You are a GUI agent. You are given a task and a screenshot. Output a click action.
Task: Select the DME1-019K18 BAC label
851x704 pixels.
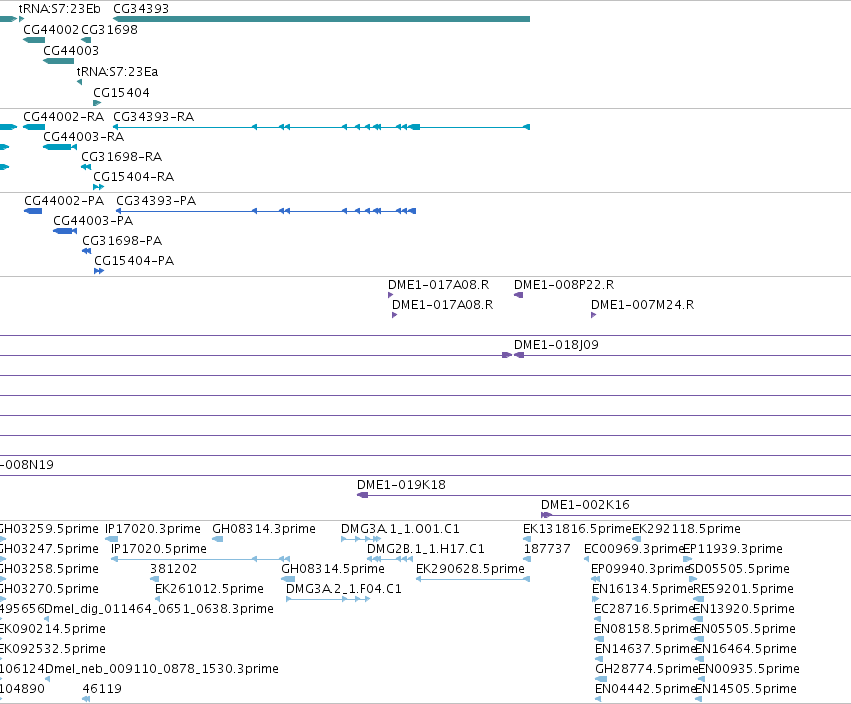(x=402, y=485)
